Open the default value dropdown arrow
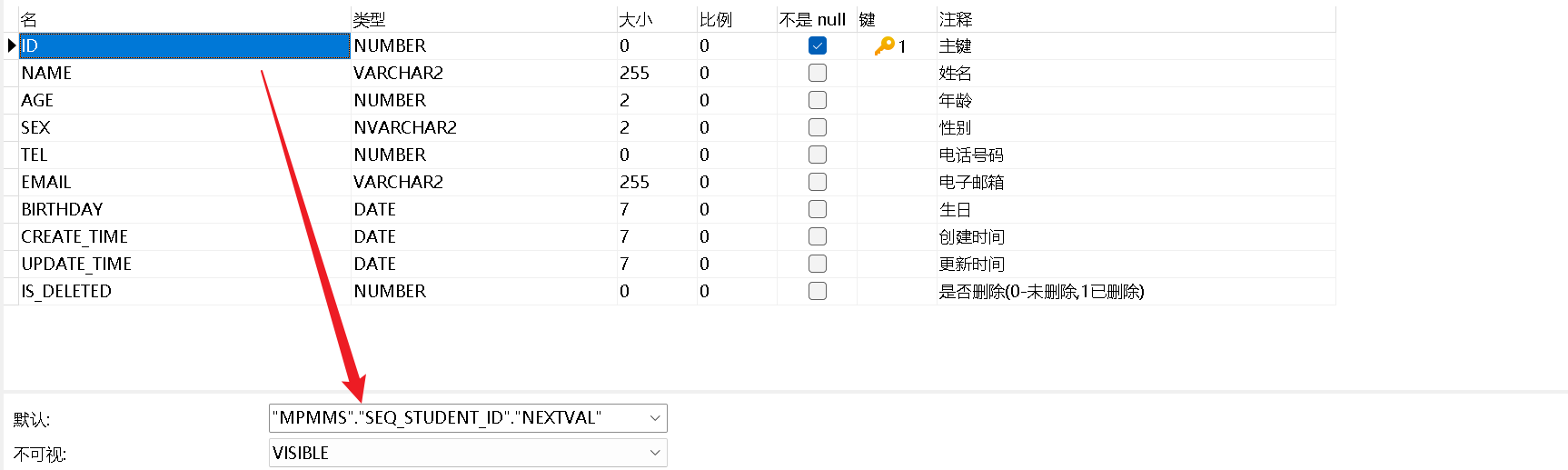Screen dimensions: 1568x470 655,418
